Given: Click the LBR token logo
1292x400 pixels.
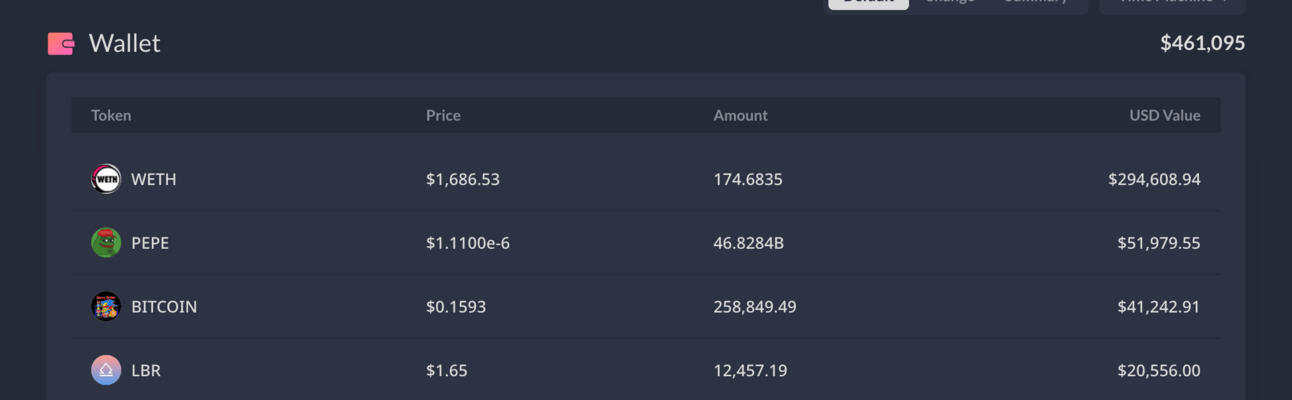Looking at the screenshot, I should point(106,371).
